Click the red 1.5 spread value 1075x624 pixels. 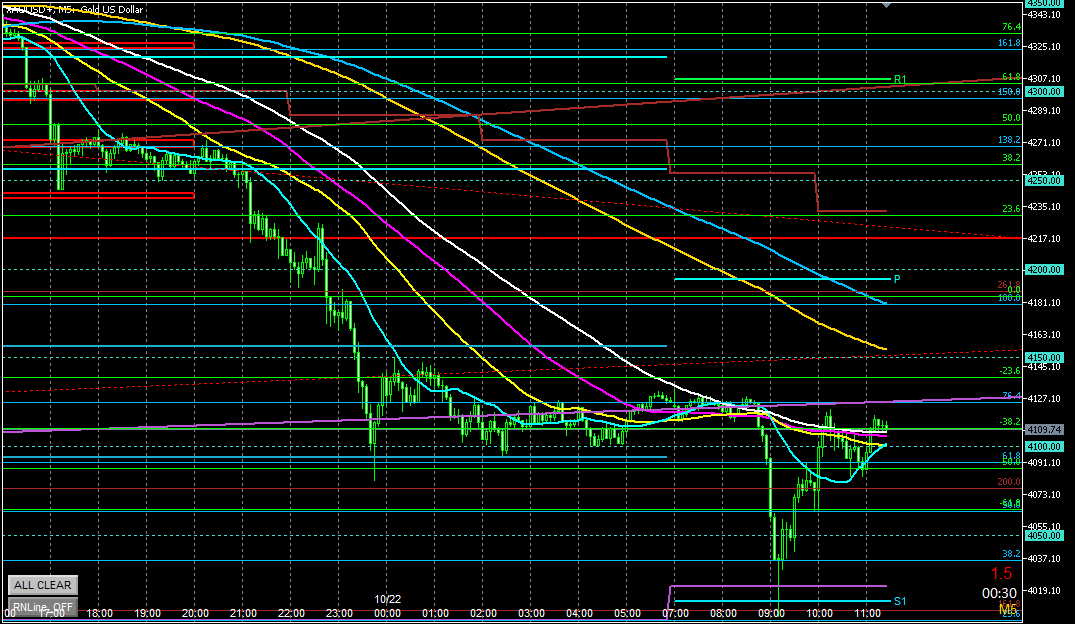tap(1003, 574)
